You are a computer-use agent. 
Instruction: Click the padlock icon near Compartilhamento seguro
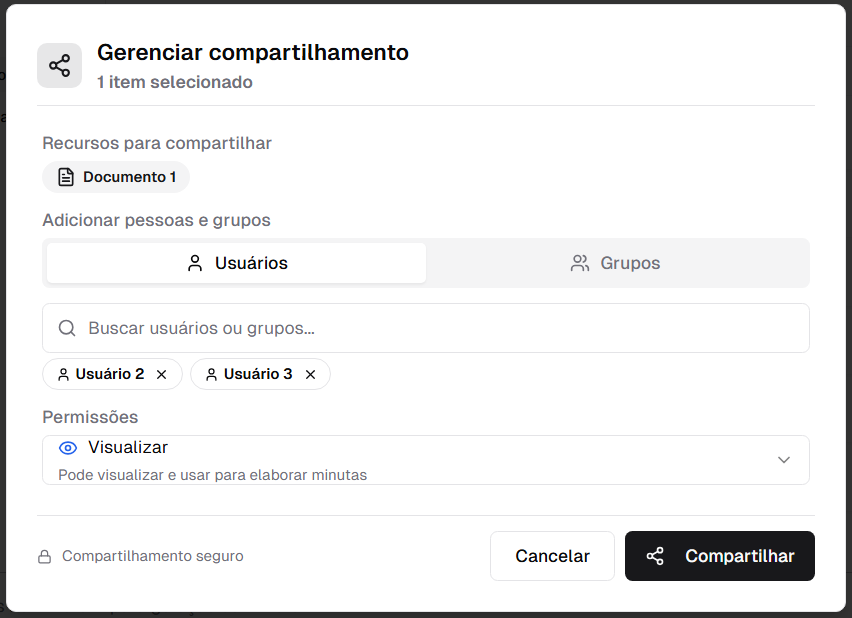coord(44,556)
